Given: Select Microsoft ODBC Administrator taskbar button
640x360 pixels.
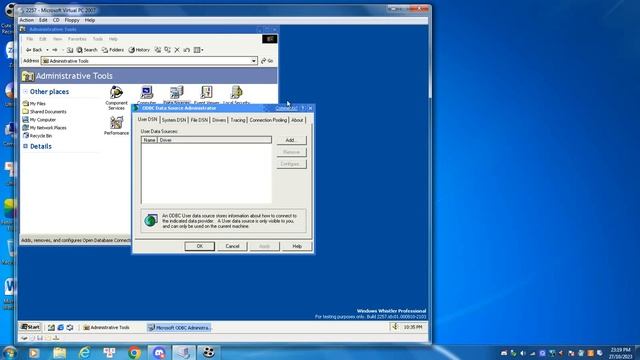Looking at the screenshot, I should (x=179, y=327).
